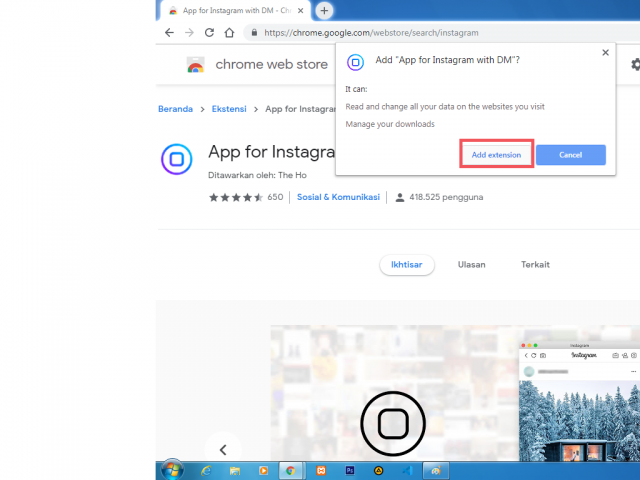Click the browser forward arrow

point(189,33)
